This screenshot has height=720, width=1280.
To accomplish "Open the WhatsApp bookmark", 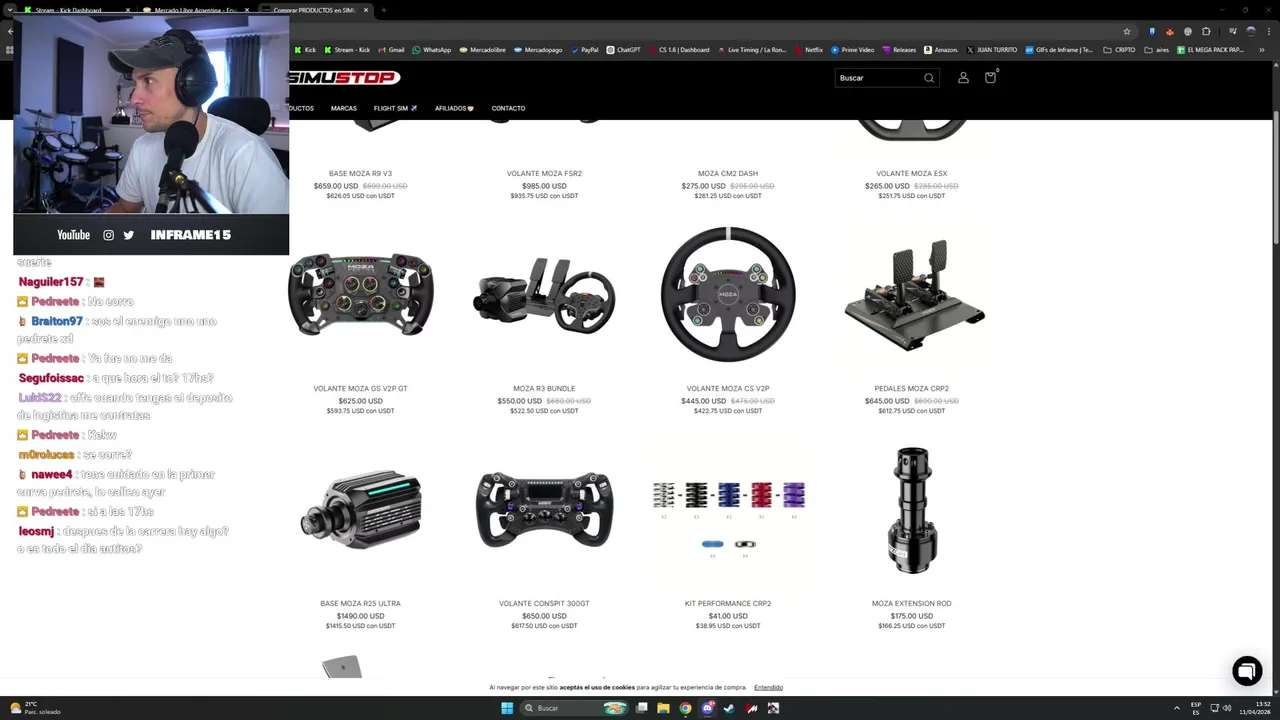I will (x=431, y=49).
